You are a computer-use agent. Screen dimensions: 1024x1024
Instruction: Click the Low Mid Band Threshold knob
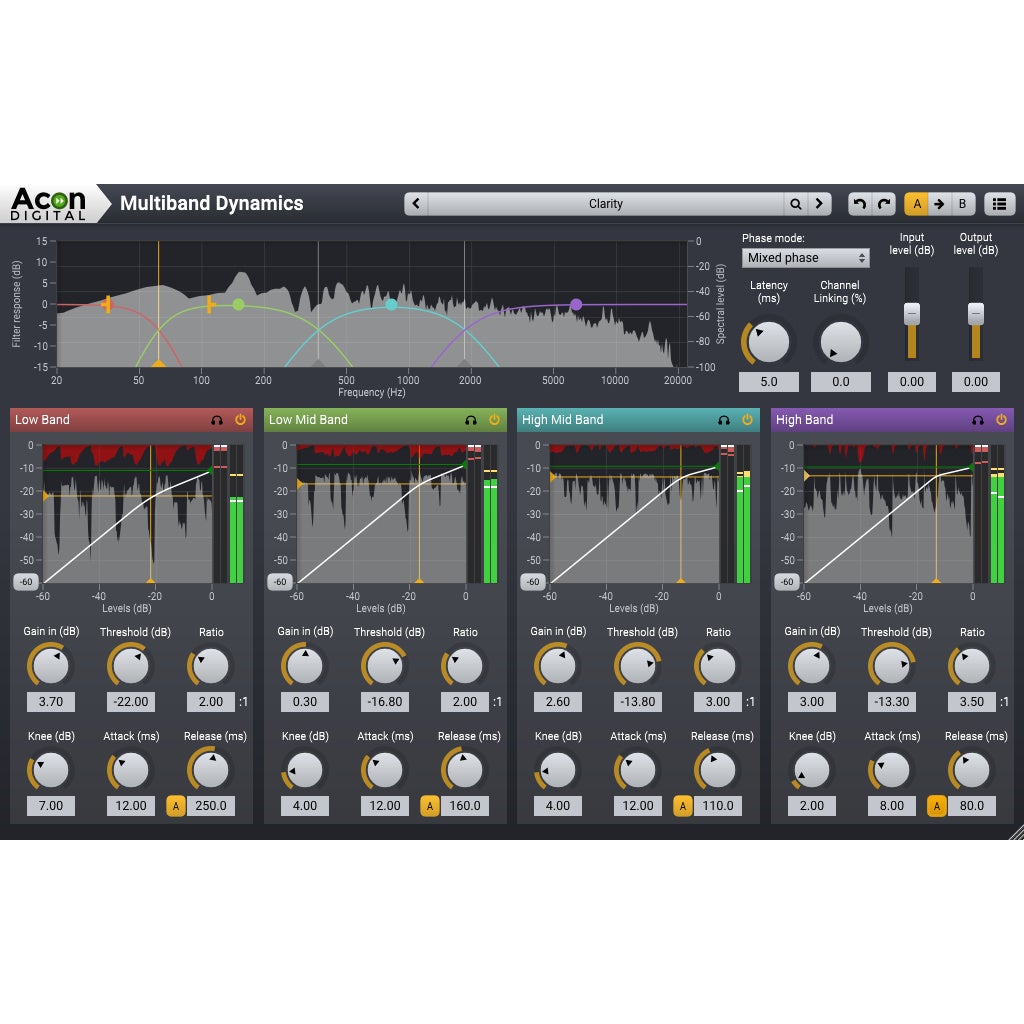(385, 666)
